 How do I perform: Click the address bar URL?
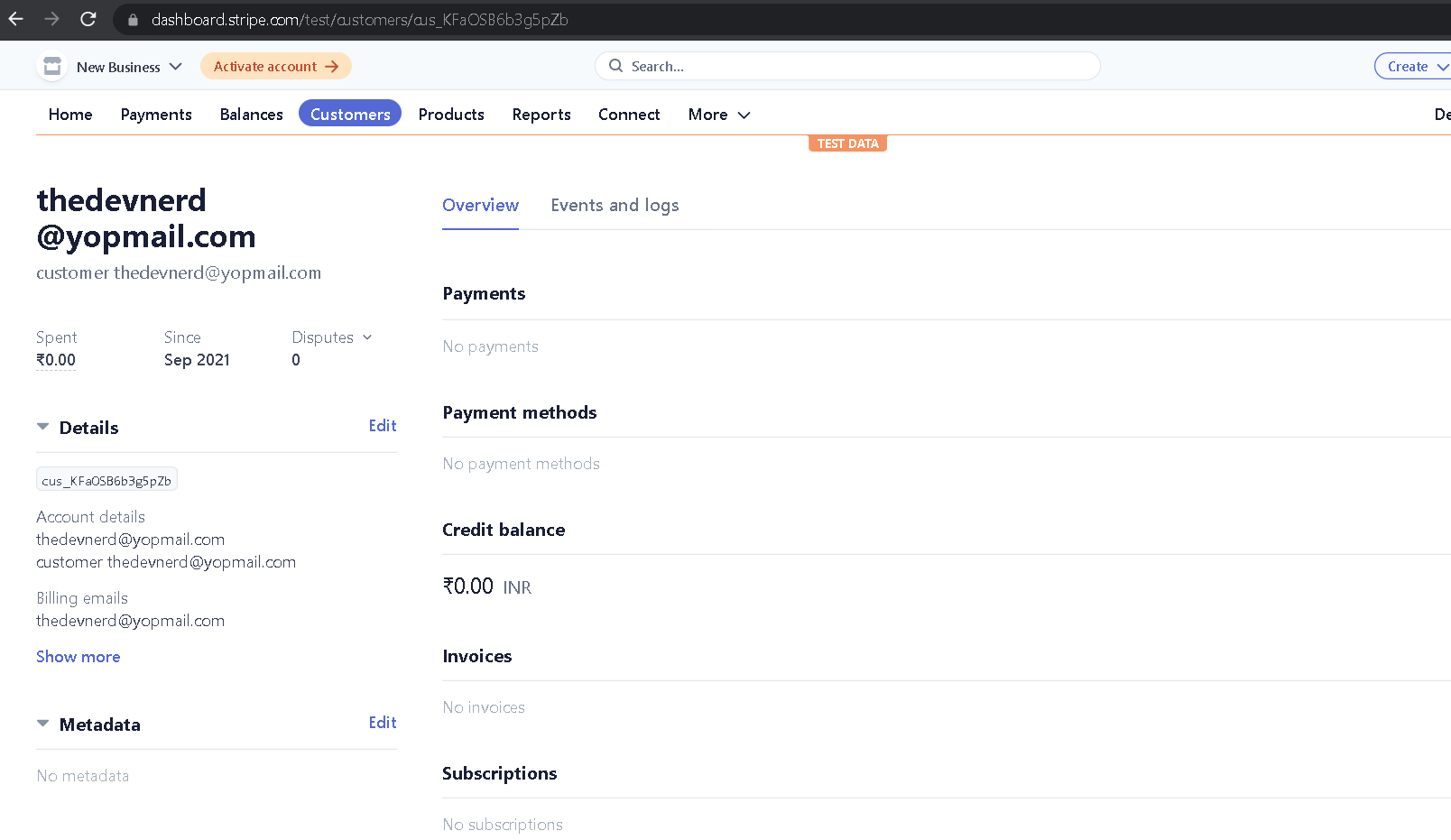click(359, 20)
